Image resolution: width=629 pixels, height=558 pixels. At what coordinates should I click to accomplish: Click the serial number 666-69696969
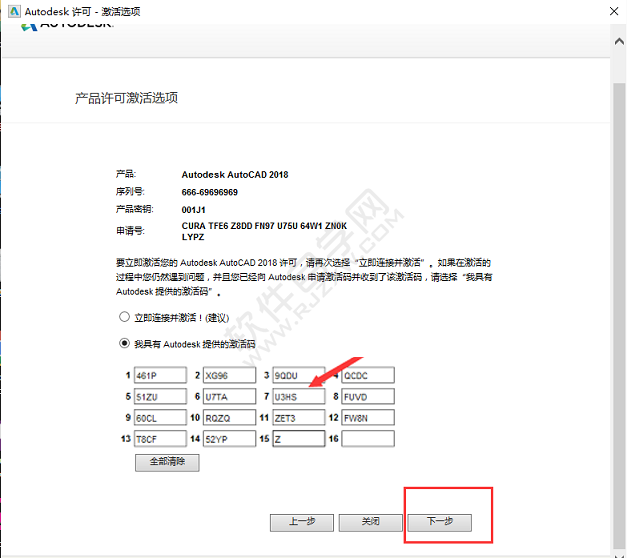point(209,192)
